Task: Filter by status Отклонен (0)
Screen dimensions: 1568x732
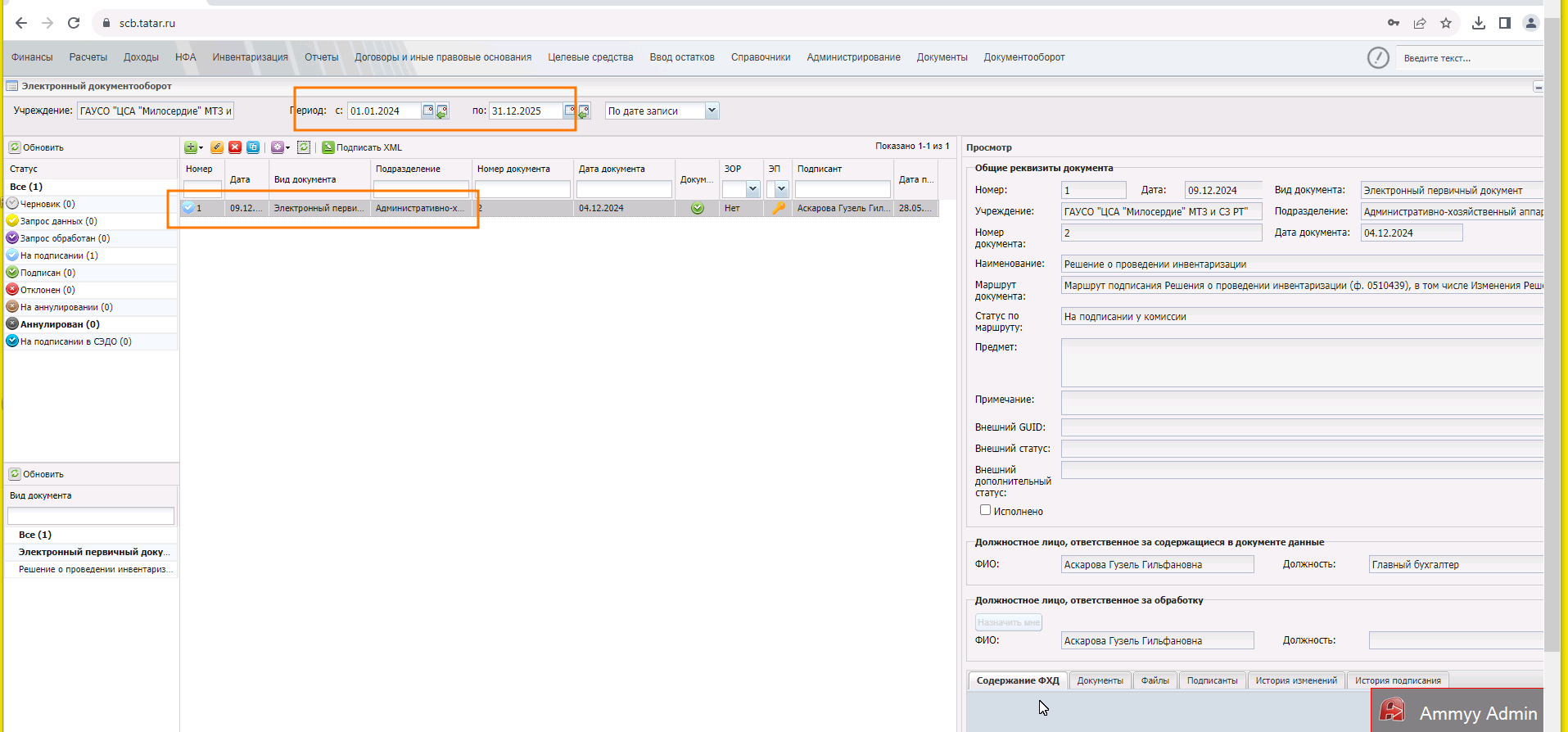Action: coord(91,290)
